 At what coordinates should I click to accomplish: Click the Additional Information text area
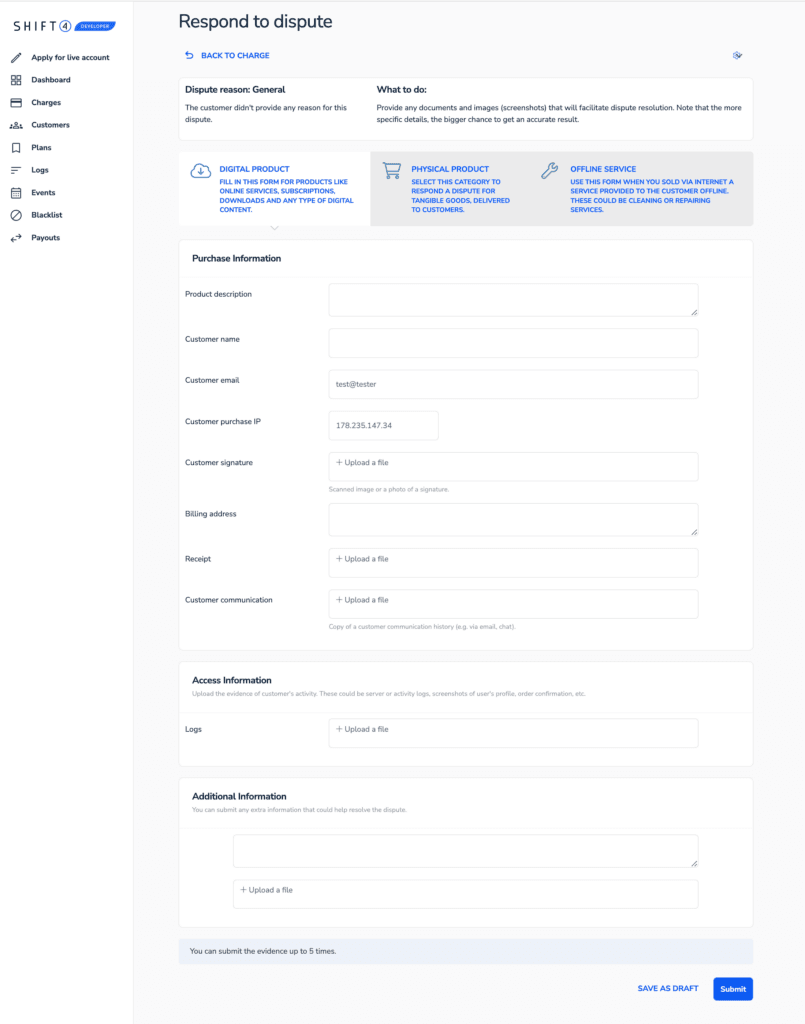(x=466, y=851)
